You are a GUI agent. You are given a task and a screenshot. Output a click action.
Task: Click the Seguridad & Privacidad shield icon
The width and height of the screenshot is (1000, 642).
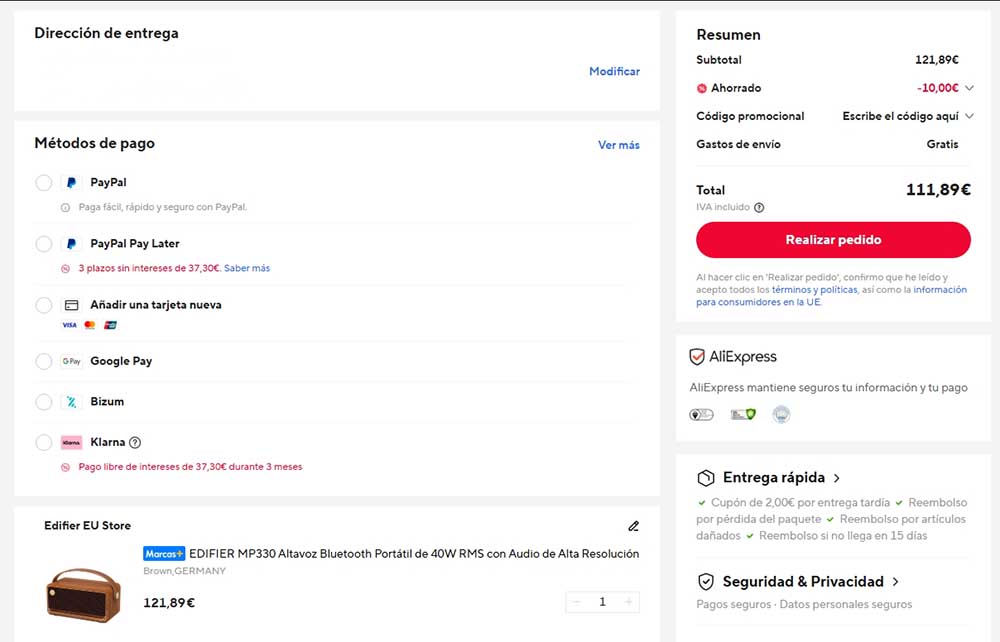click(x=706, y=582)
